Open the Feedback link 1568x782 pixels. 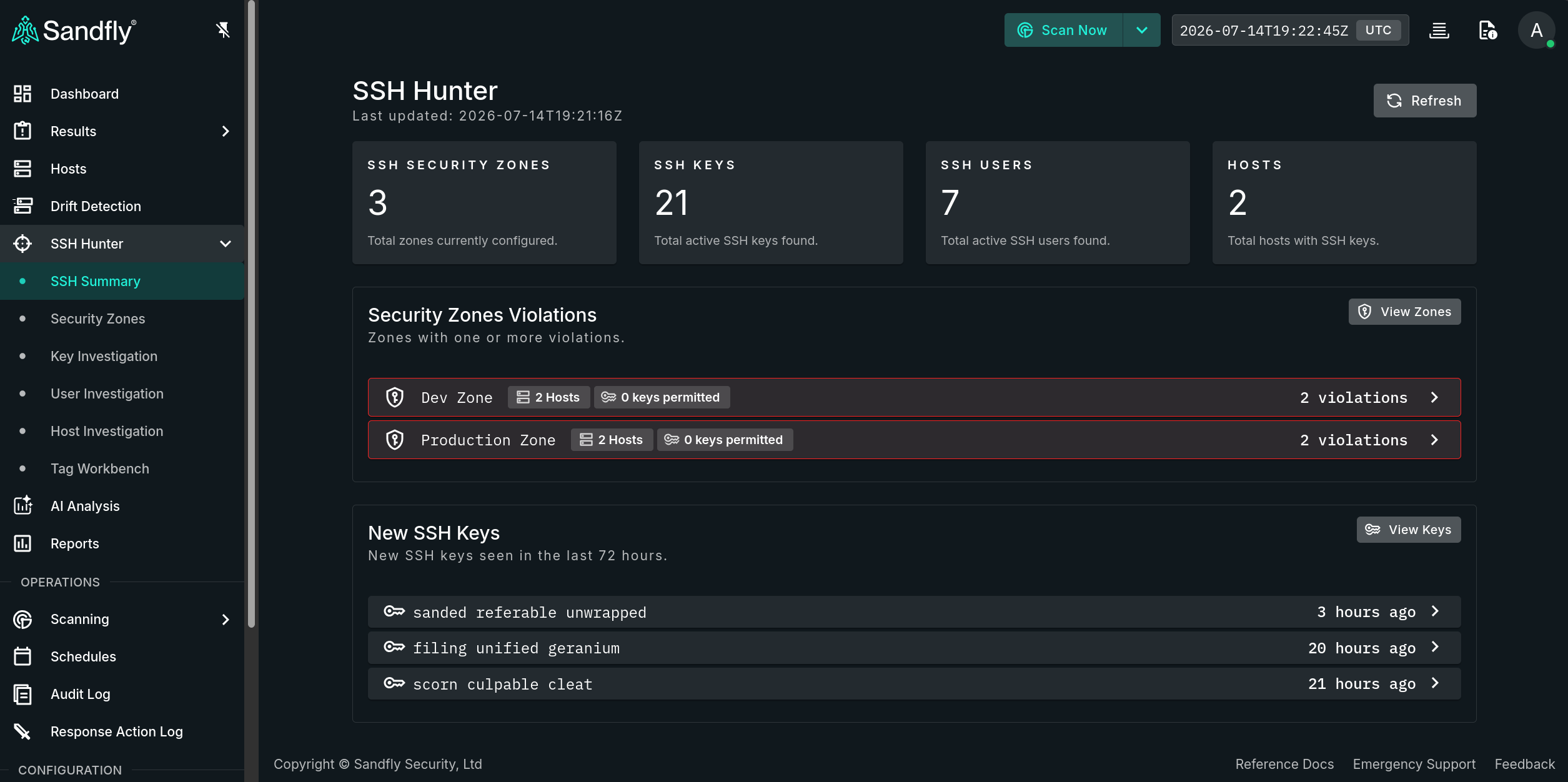coord(1525,764)
